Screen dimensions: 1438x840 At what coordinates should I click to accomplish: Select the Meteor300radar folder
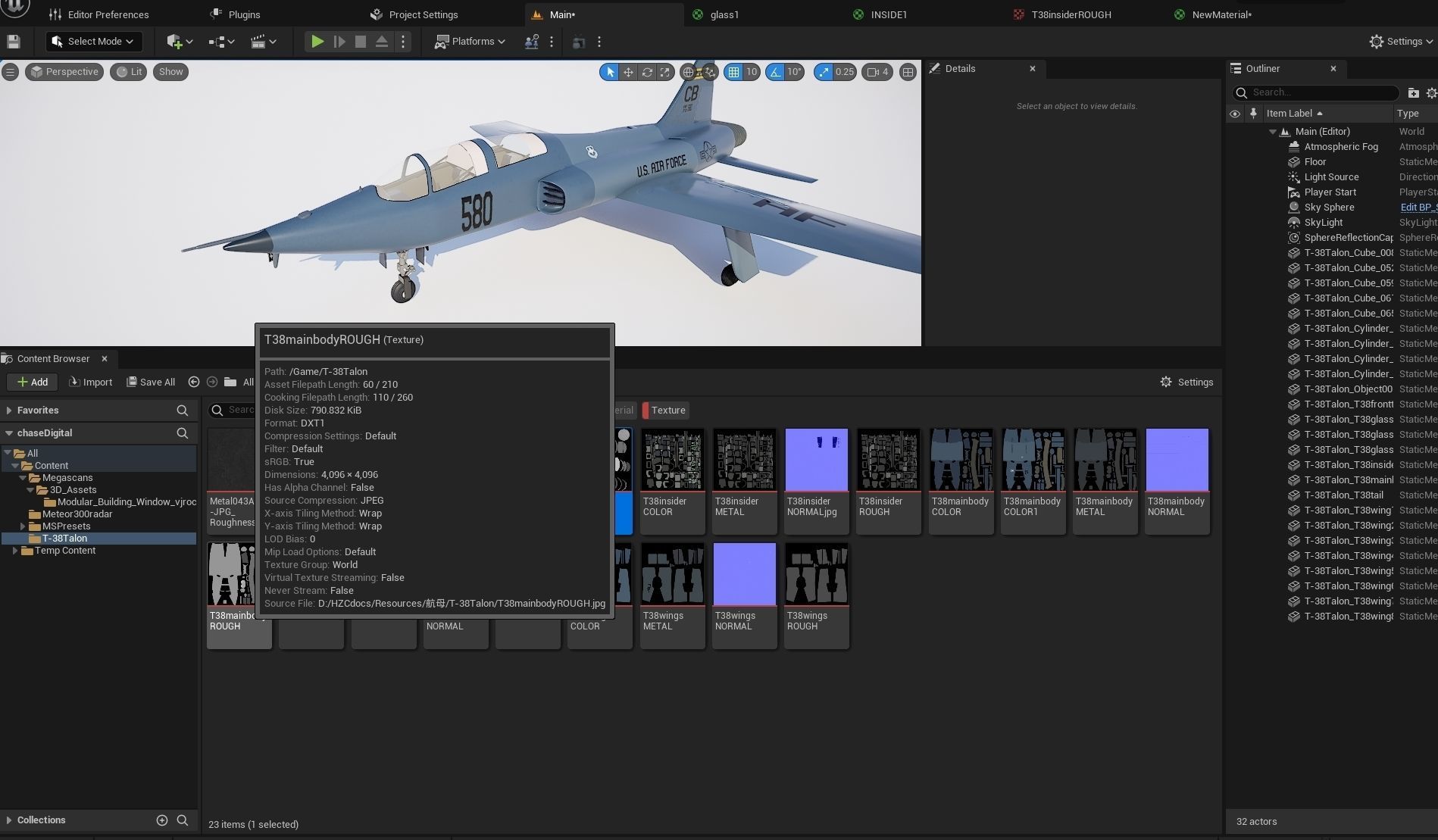click(77, 514)
